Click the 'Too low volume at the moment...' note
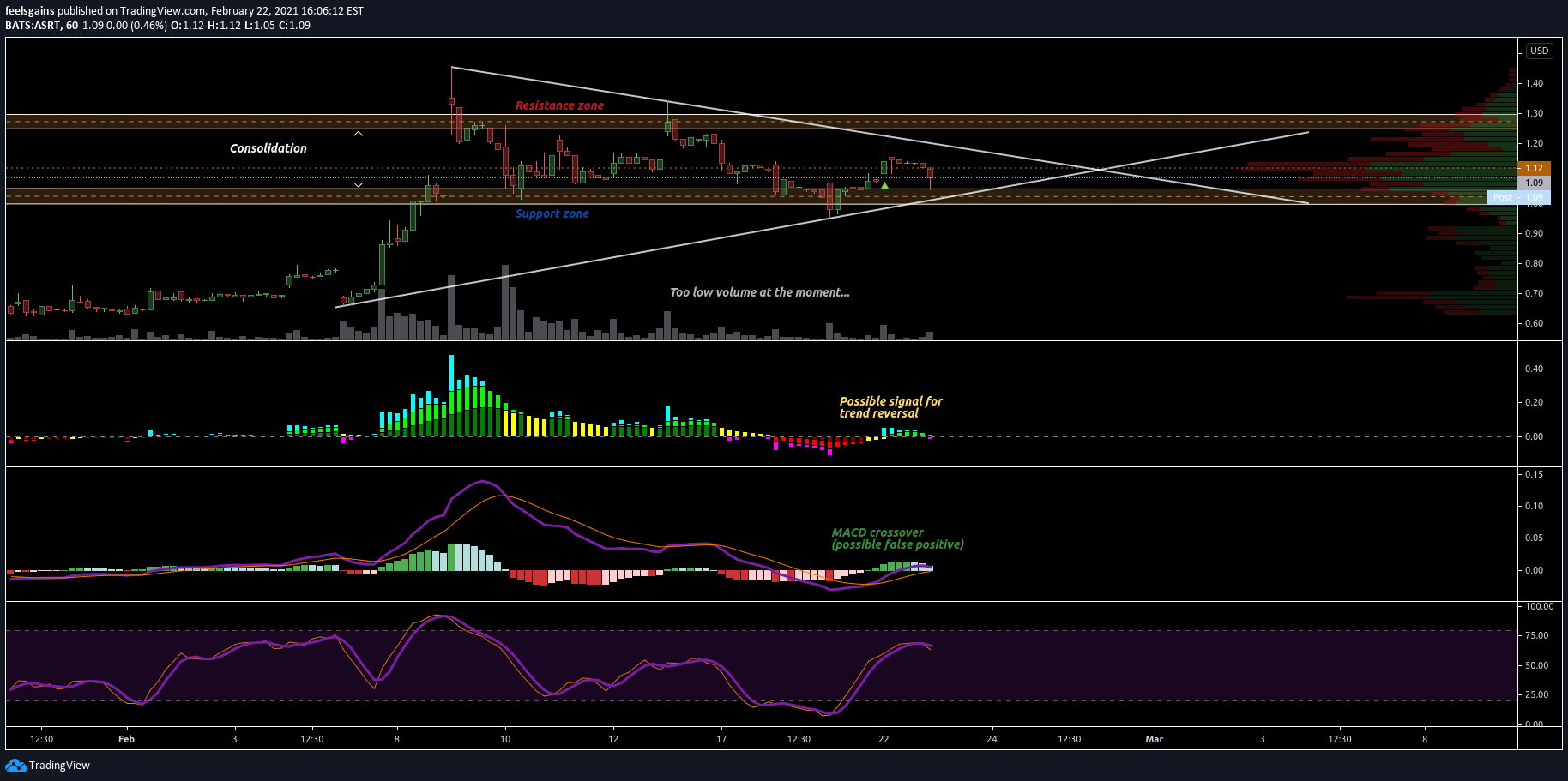1568x781 pixels. click(759, 292)
